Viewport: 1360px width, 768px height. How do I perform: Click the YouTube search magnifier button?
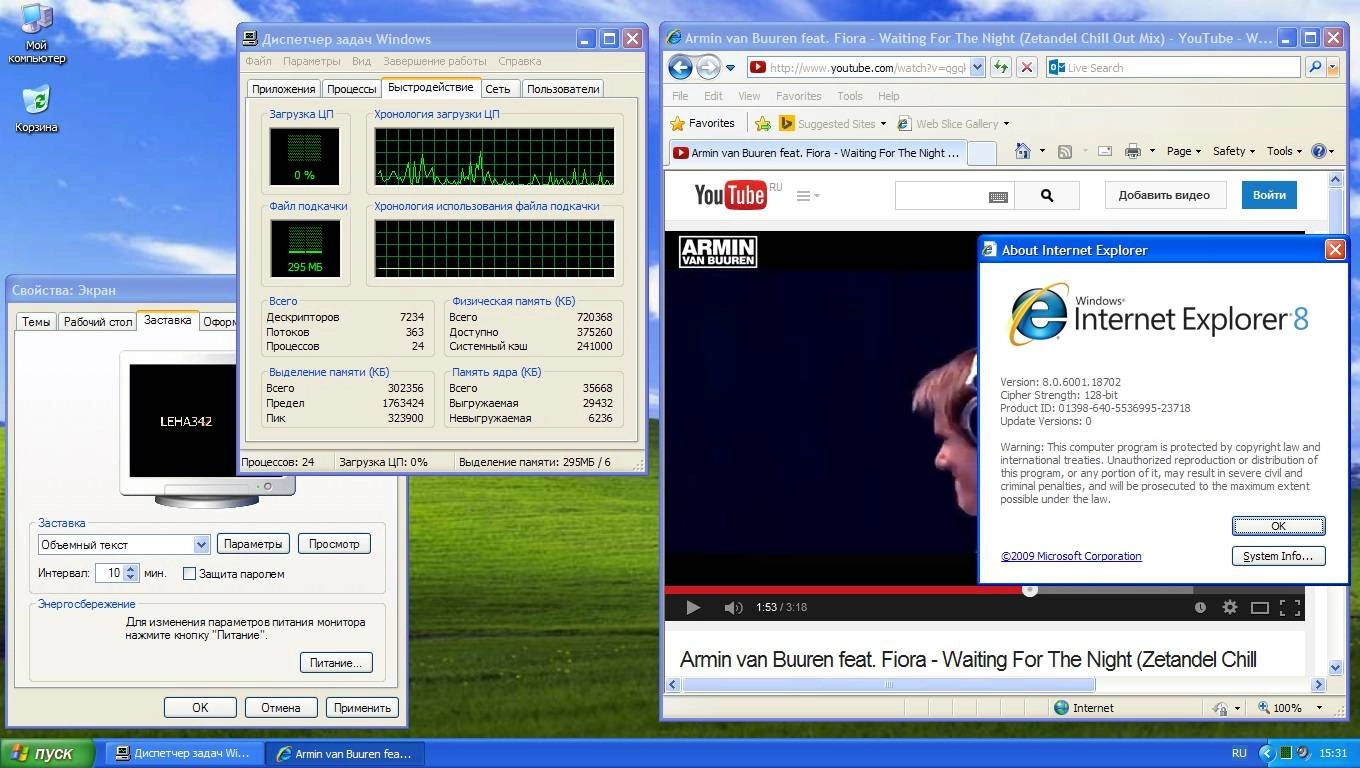pos(1047,196)
